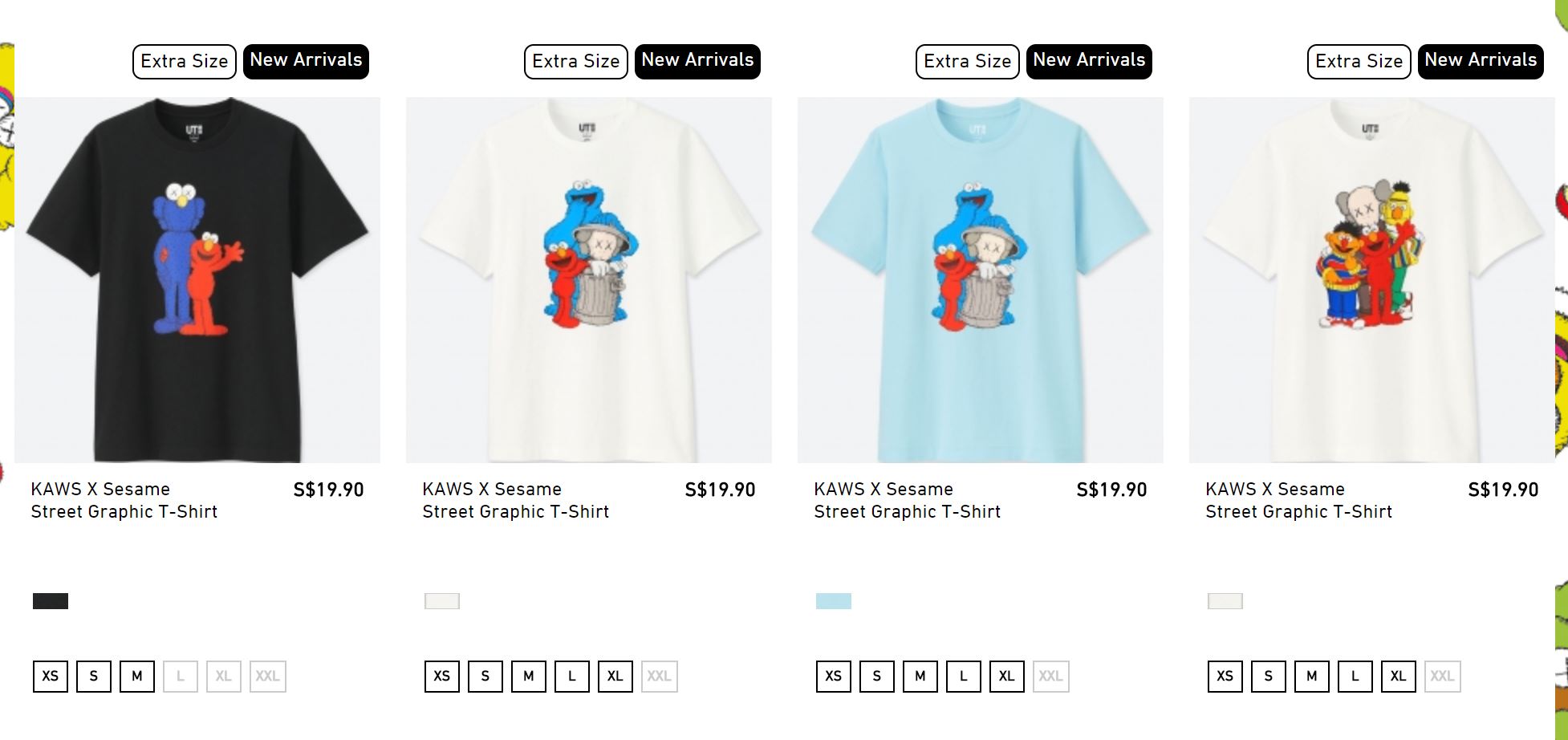1568x740 pixels.
Task: Select size XL for the light blue t-shirt
Action: click(x=1007, y=676)
